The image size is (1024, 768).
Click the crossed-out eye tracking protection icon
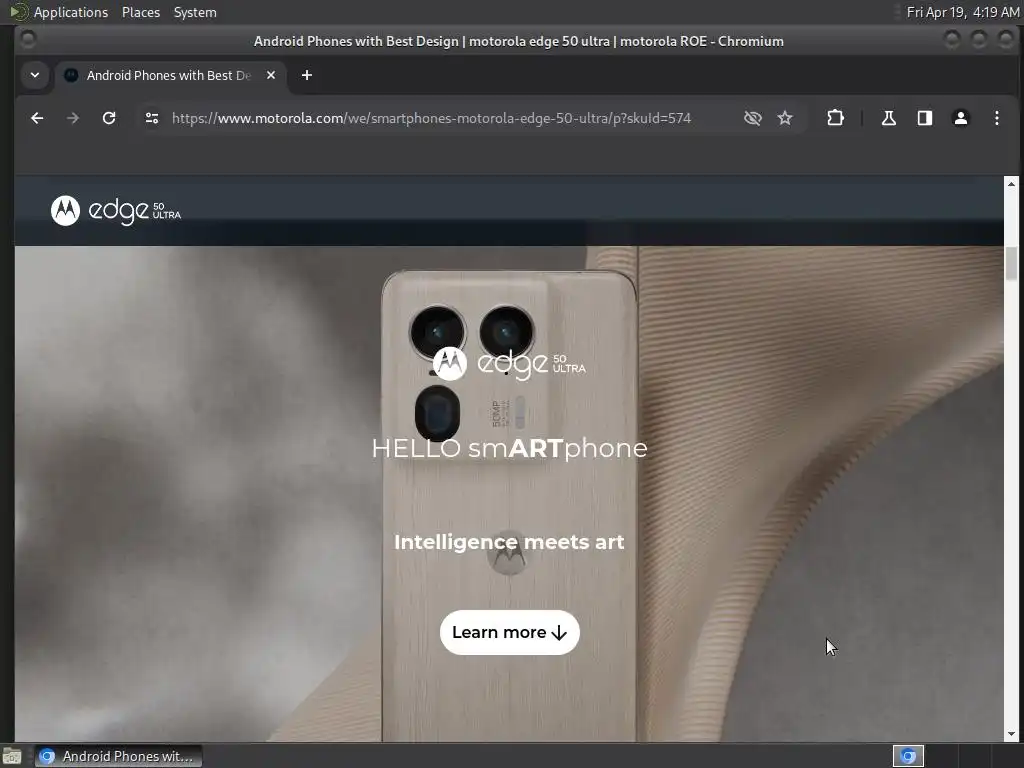tap(752, 118)
